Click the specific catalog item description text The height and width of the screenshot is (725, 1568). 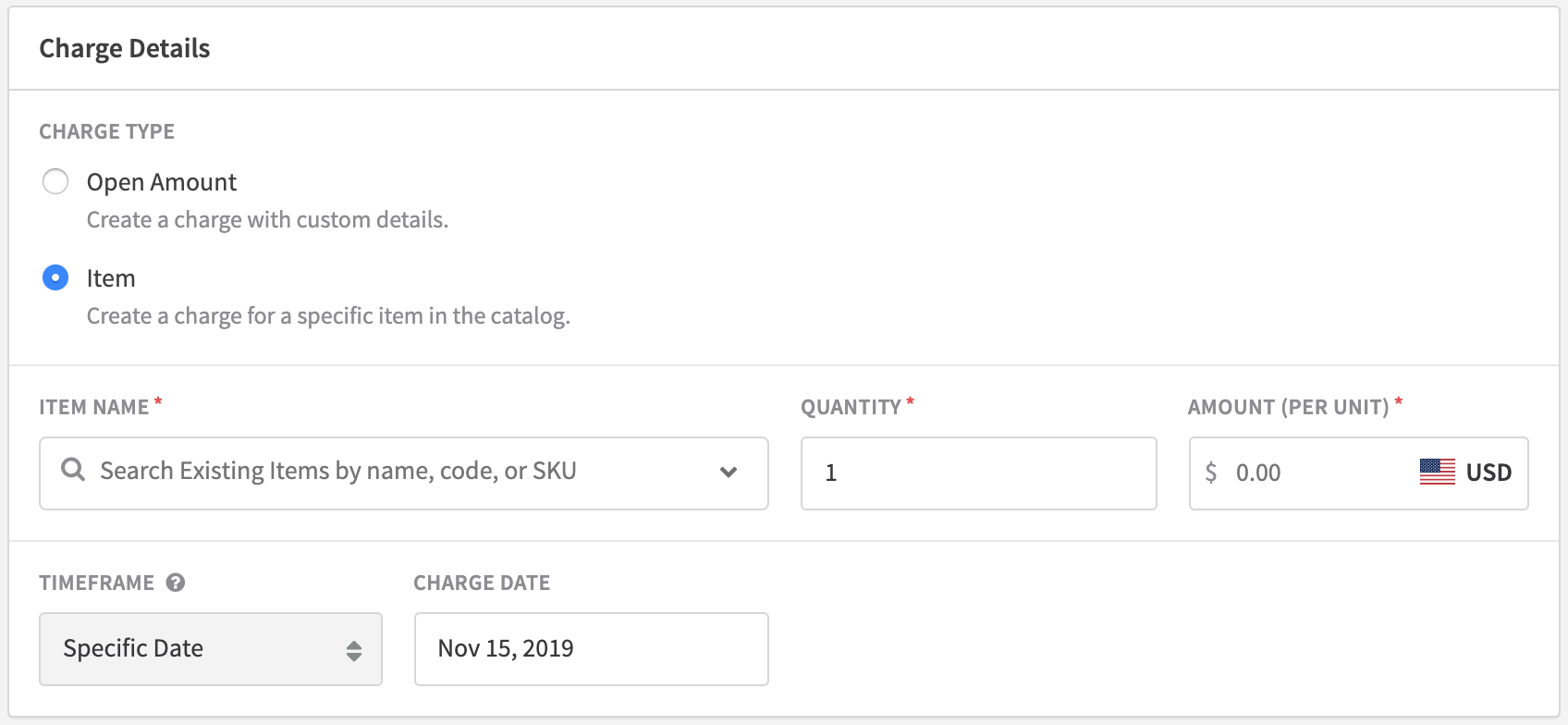(328, 316)
